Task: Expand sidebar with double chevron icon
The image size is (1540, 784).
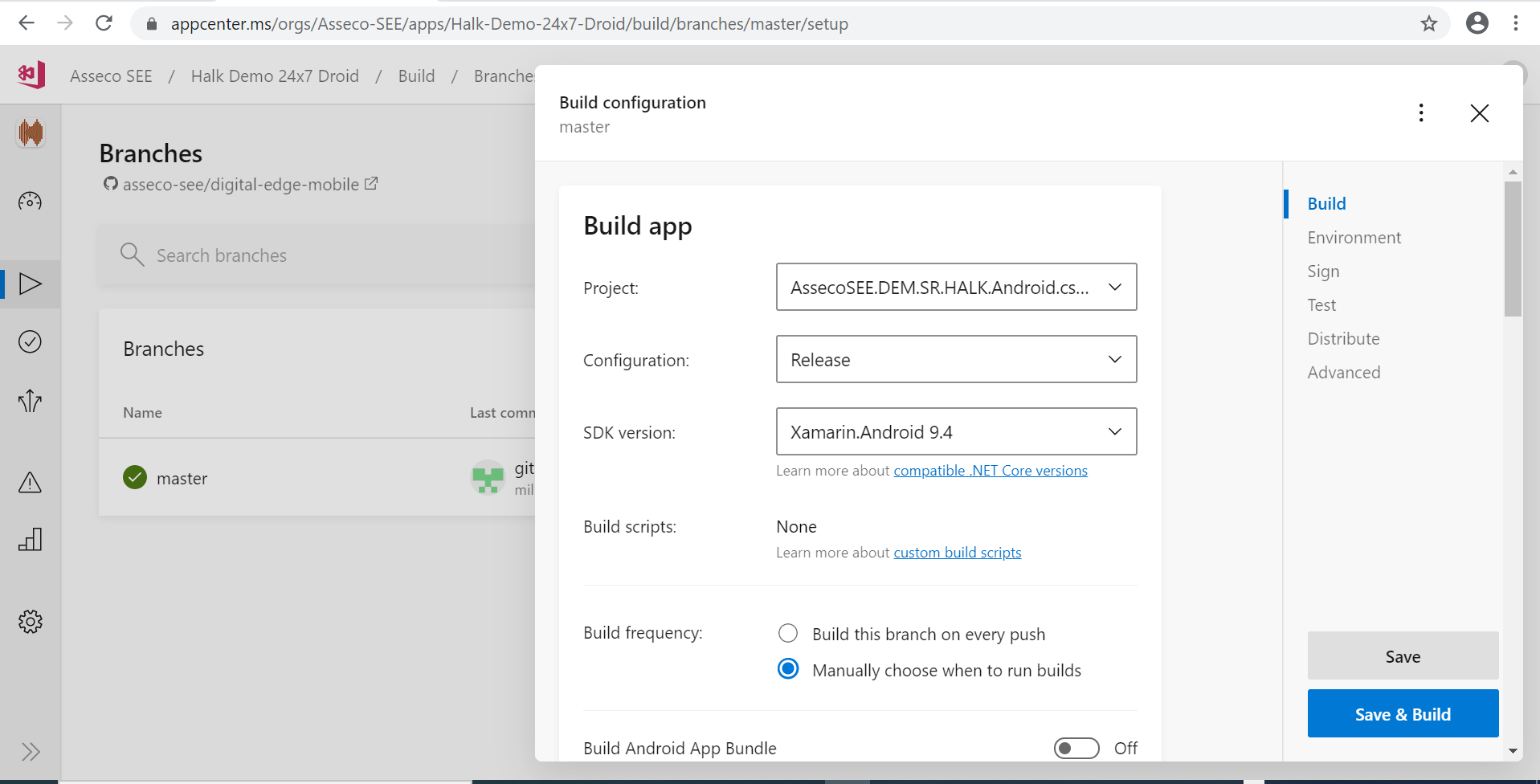Action: click(x=31, y=752)
